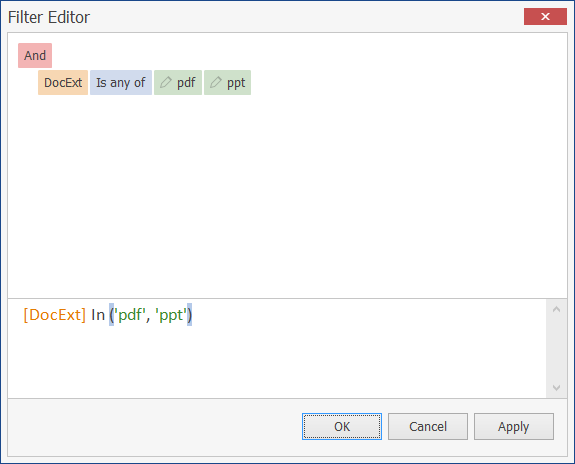Click the 'ppt' string in expression text

click(171, 315)
